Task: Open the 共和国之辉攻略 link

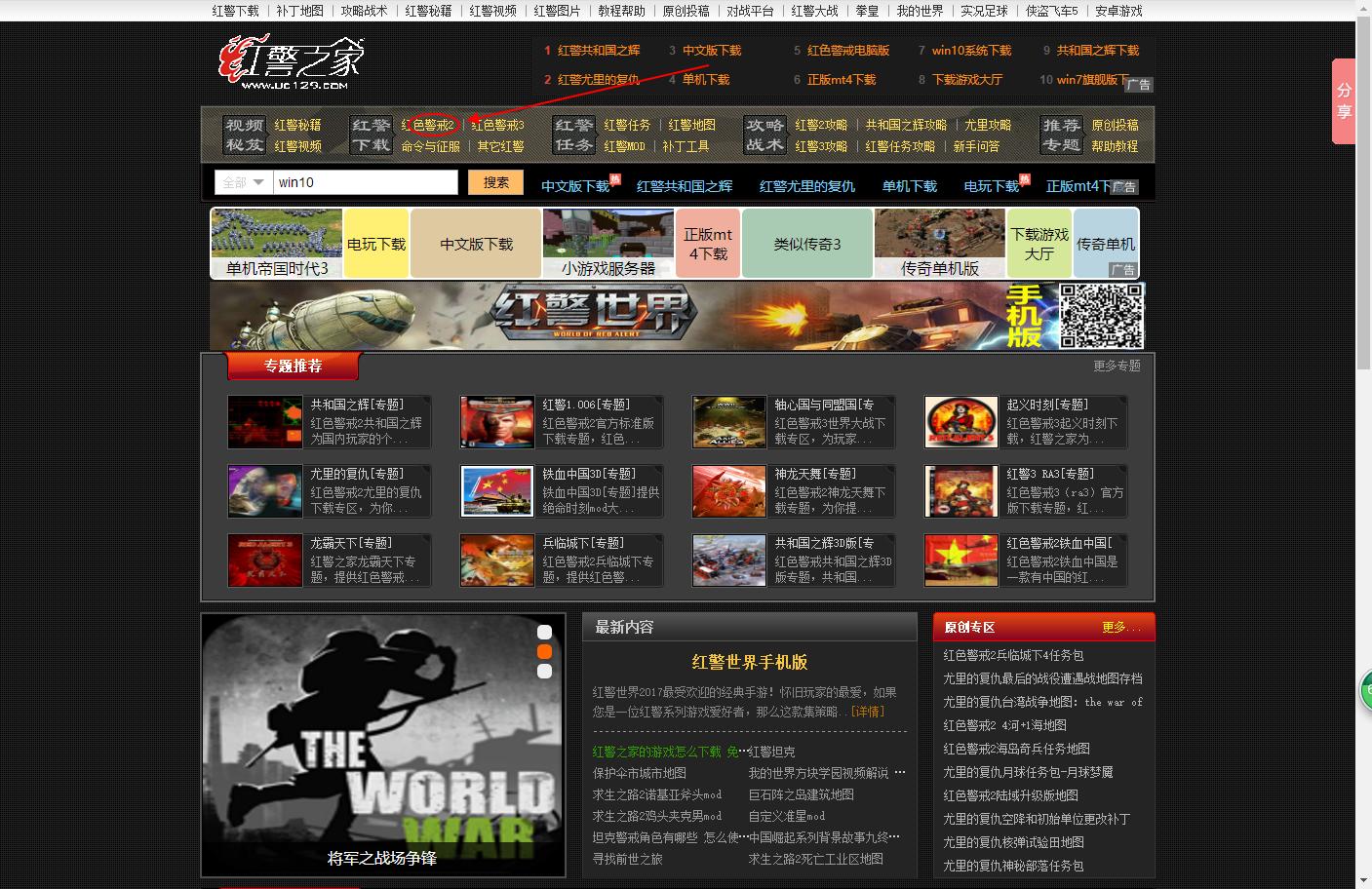Action: [906, 125]
